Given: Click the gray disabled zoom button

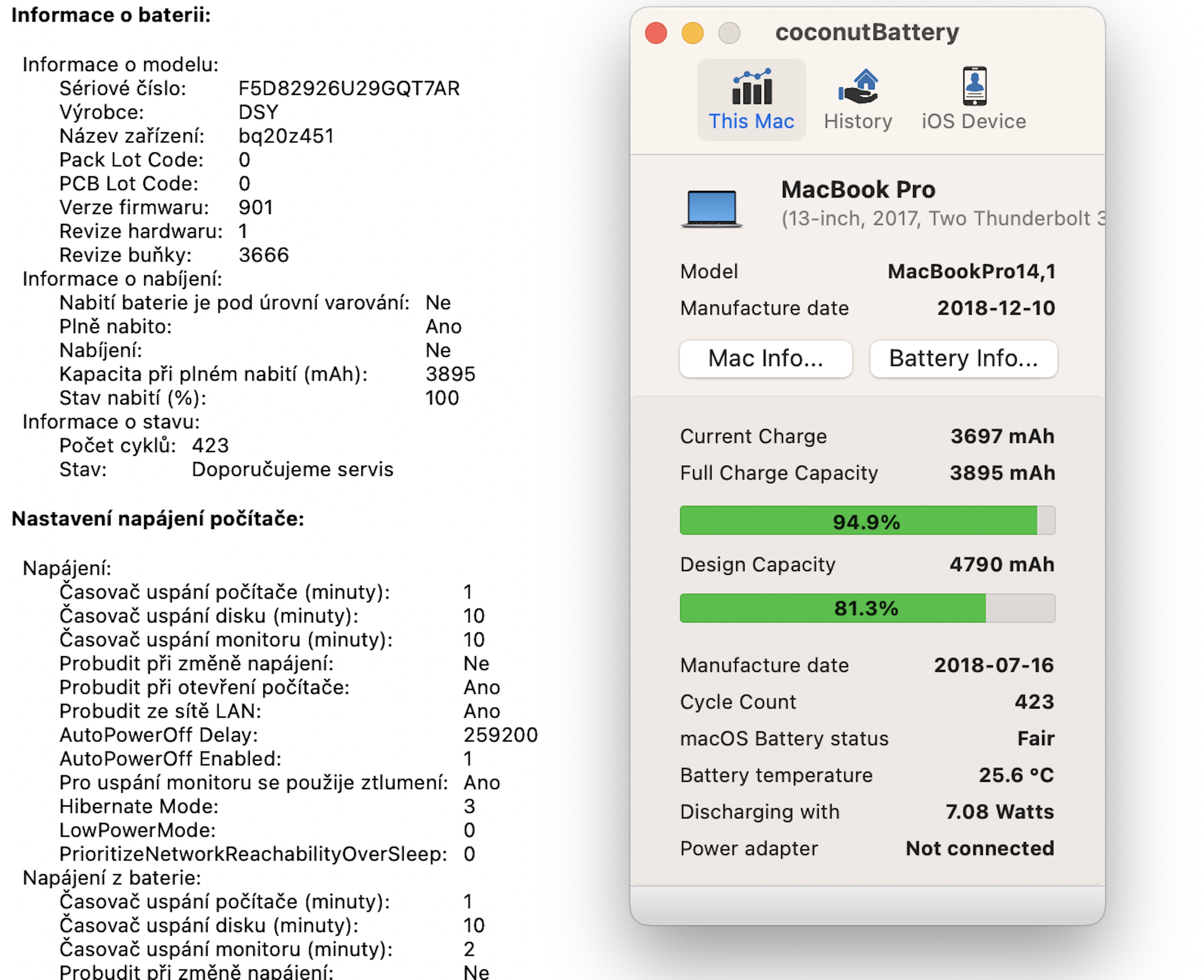Looking at the screenshot, I should click(729, 33).
